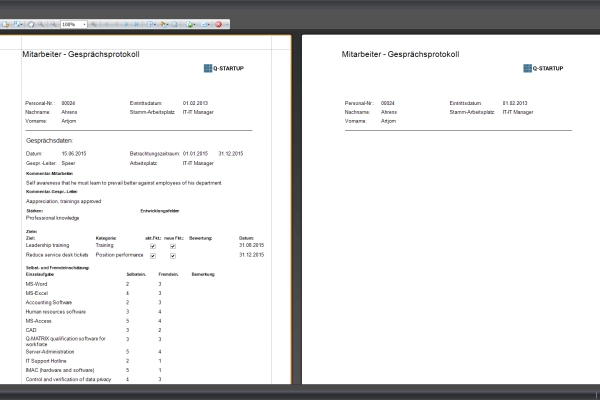Click the red close preview icon
The height and width of the screenshot is (400, 600).
coord(218,24)
